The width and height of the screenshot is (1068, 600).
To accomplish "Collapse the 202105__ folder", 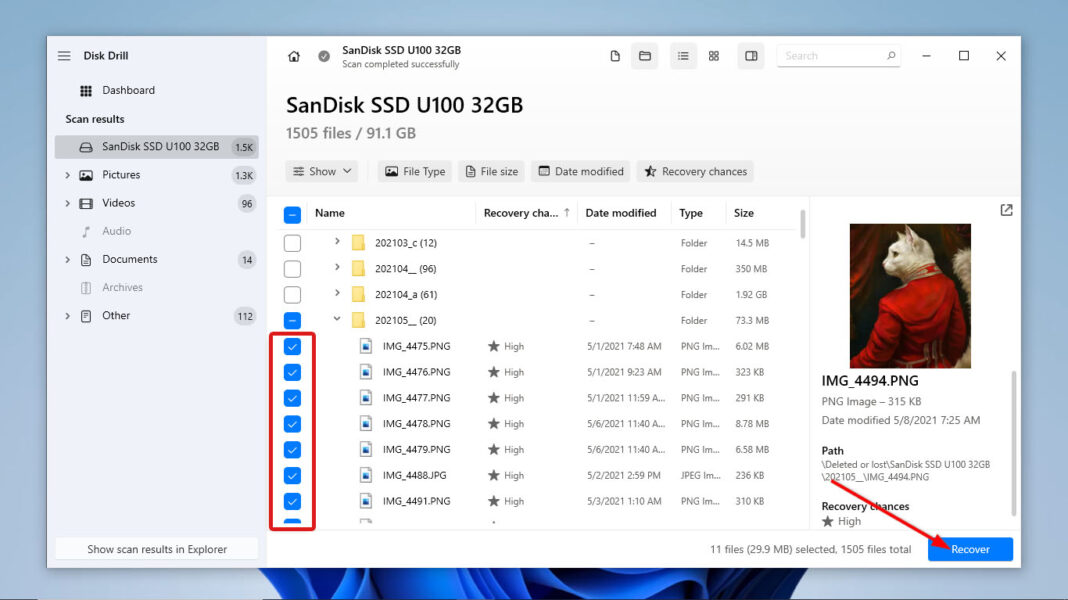I will point(337,321).
